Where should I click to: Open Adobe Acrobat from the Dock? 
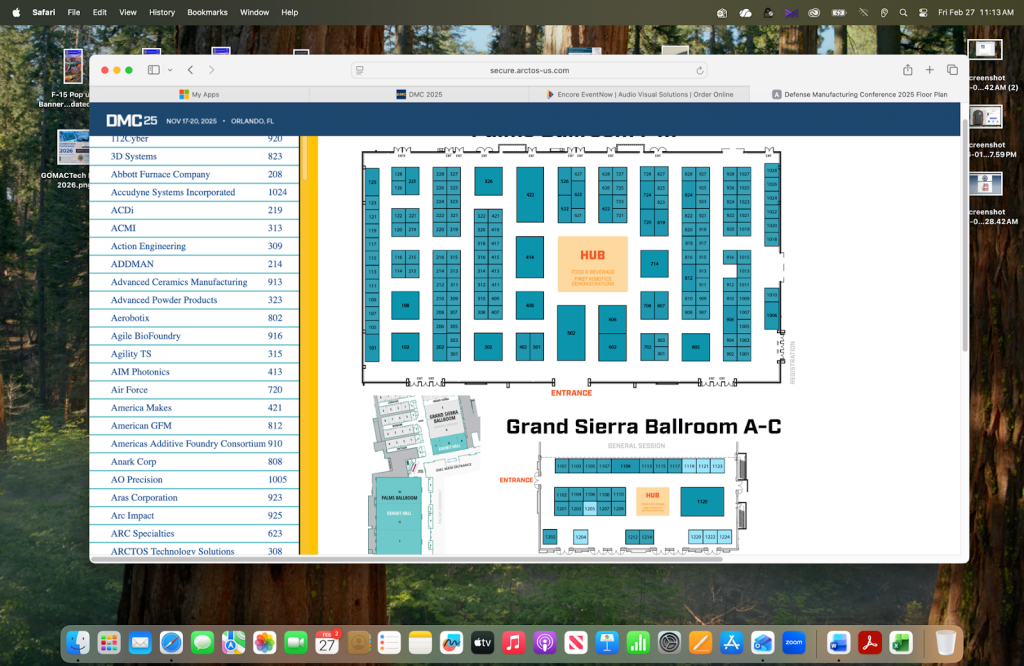[x=870, y=642]
